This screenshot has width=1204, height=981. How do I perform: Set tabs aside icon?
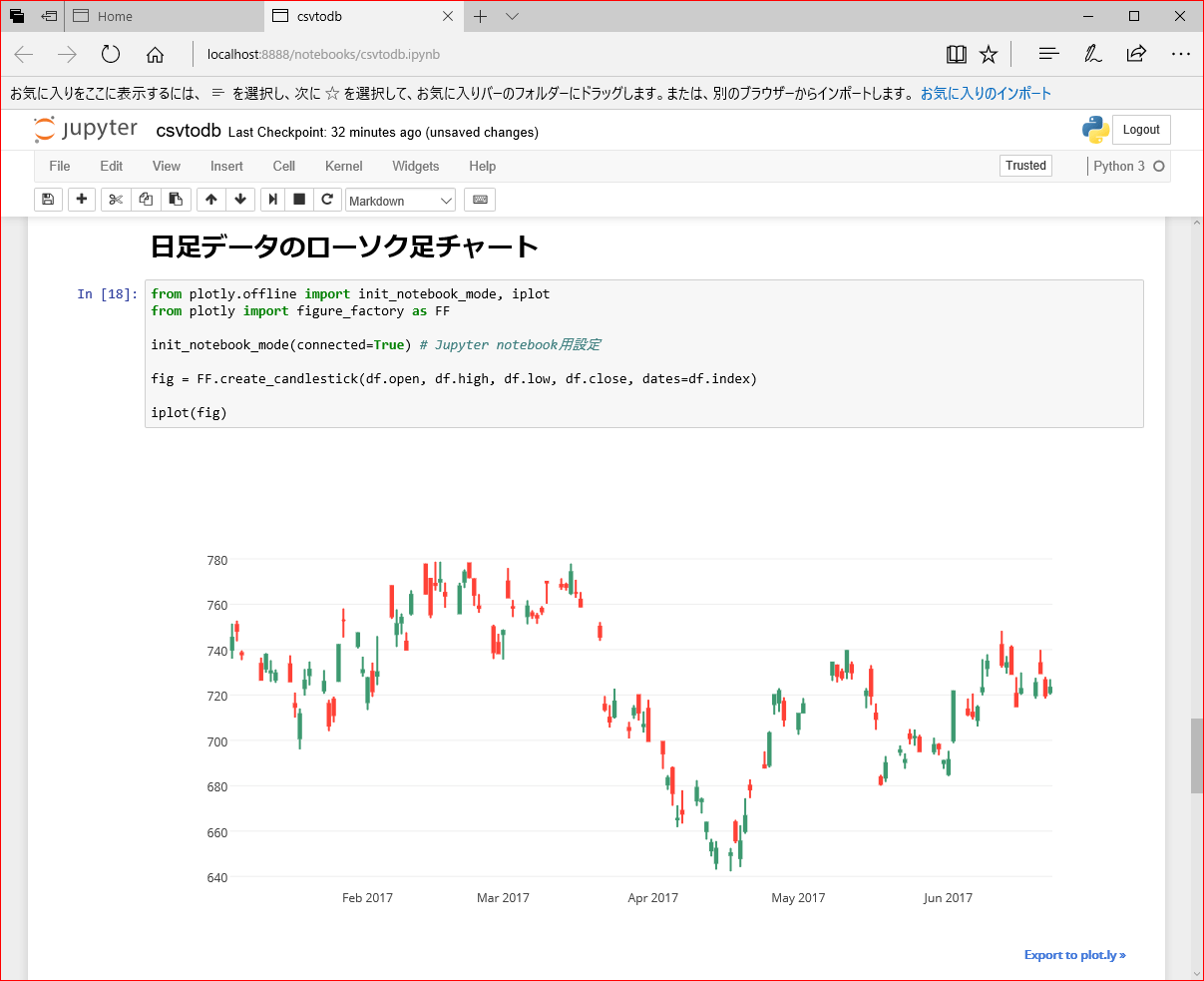pyautogui.click(x=49, y=16)
